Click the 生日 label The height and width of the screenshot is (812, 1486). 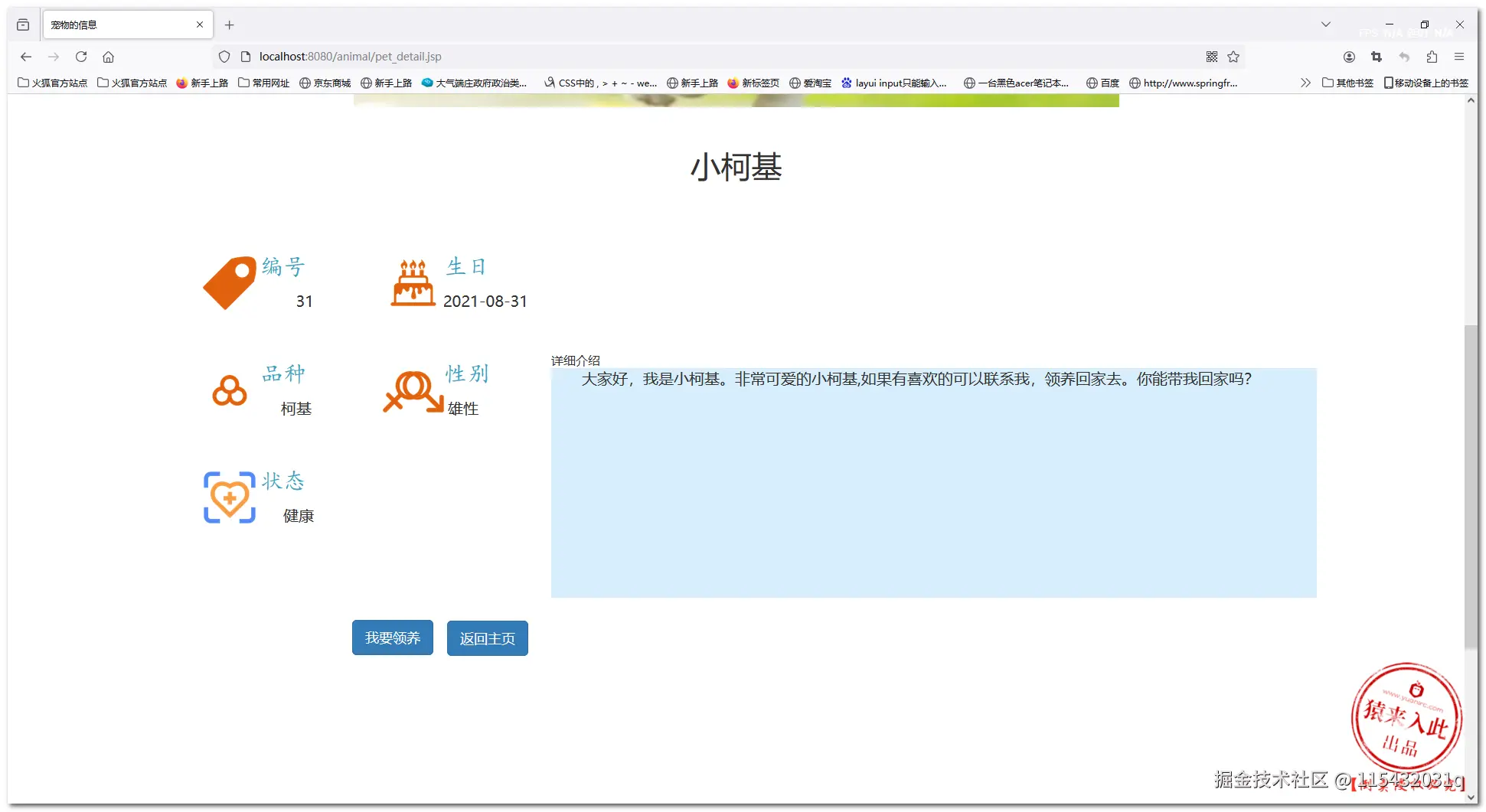coord(467,266)
